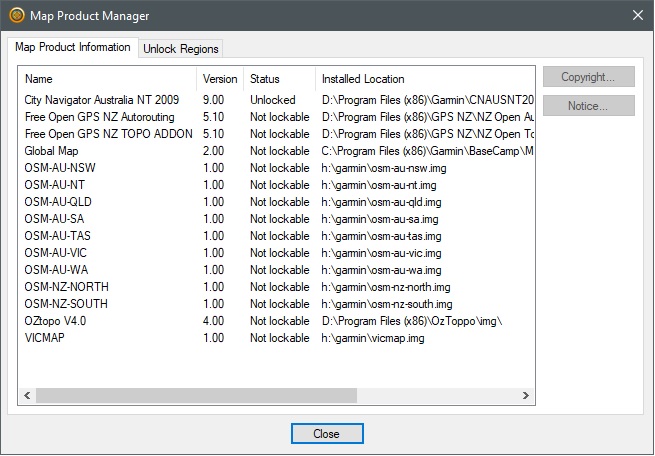Screen dimensions: 655x456
Task: Click the Unlocked status cell
Action: tap(273, 100)
